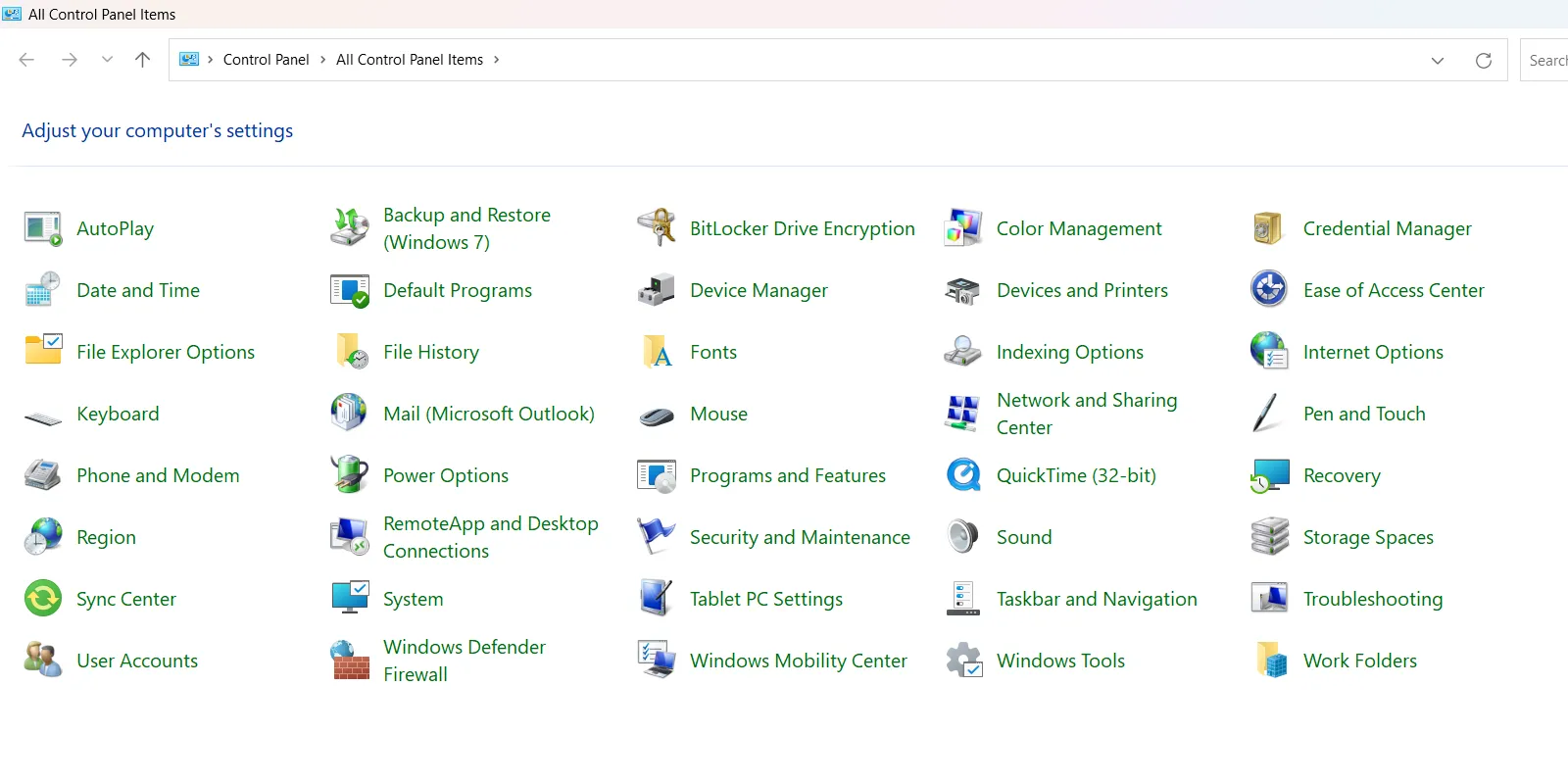Screen dimensions: 1568x784
Task: Click the Search Control Panel field
Action: click(1546, 61)
